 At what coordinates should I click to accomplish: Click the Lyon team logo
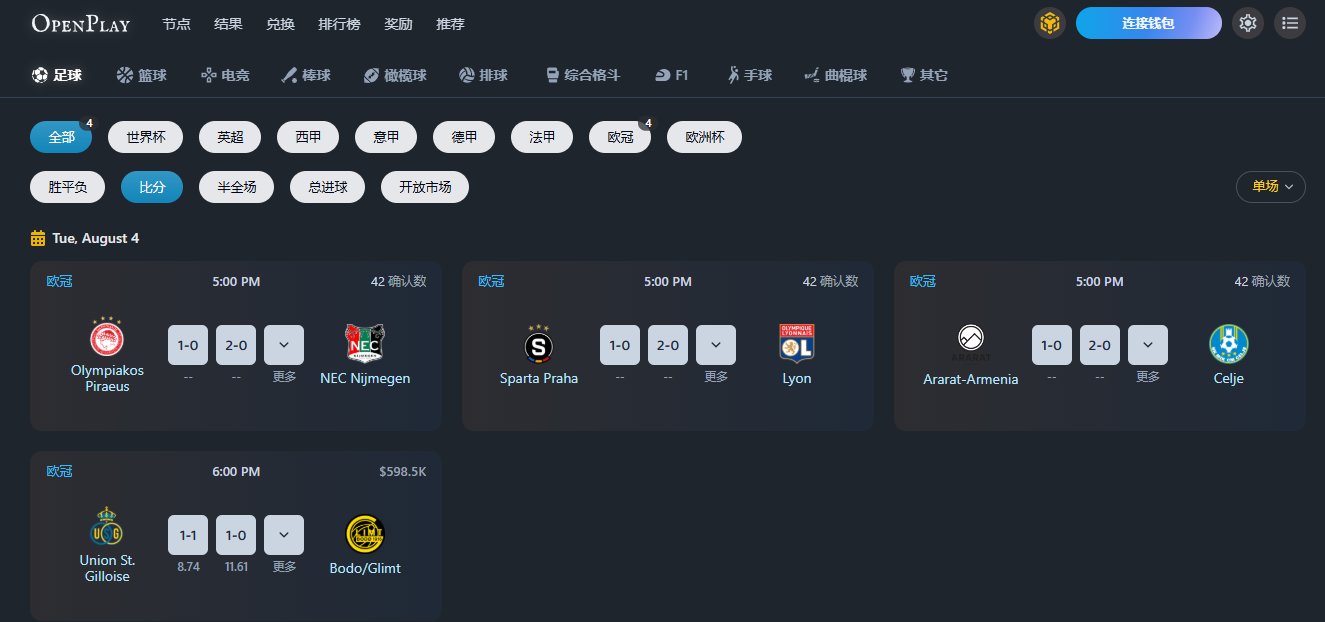797,342
